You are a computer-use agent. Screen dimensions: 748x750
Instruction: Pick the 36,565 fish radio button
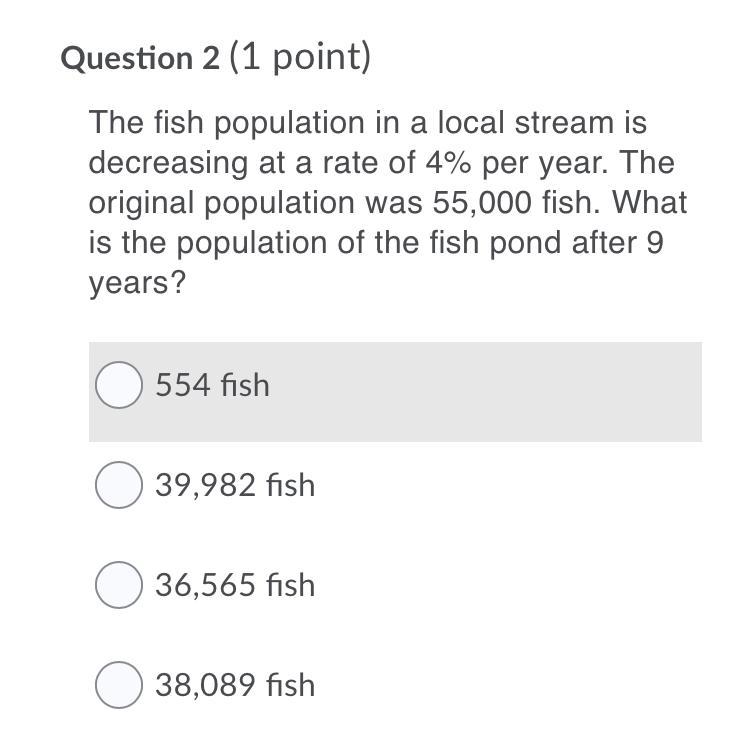(x=119, y=585)
